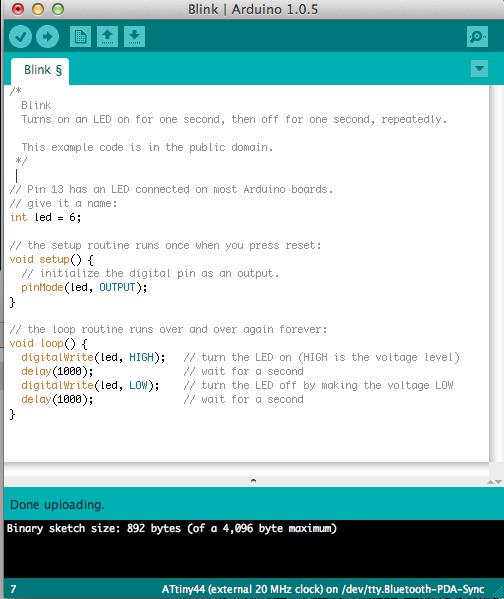504x599 pixels.
Task: Click 'digitalWrite(led, HIGH);' statement
Action: coord(93,357)
